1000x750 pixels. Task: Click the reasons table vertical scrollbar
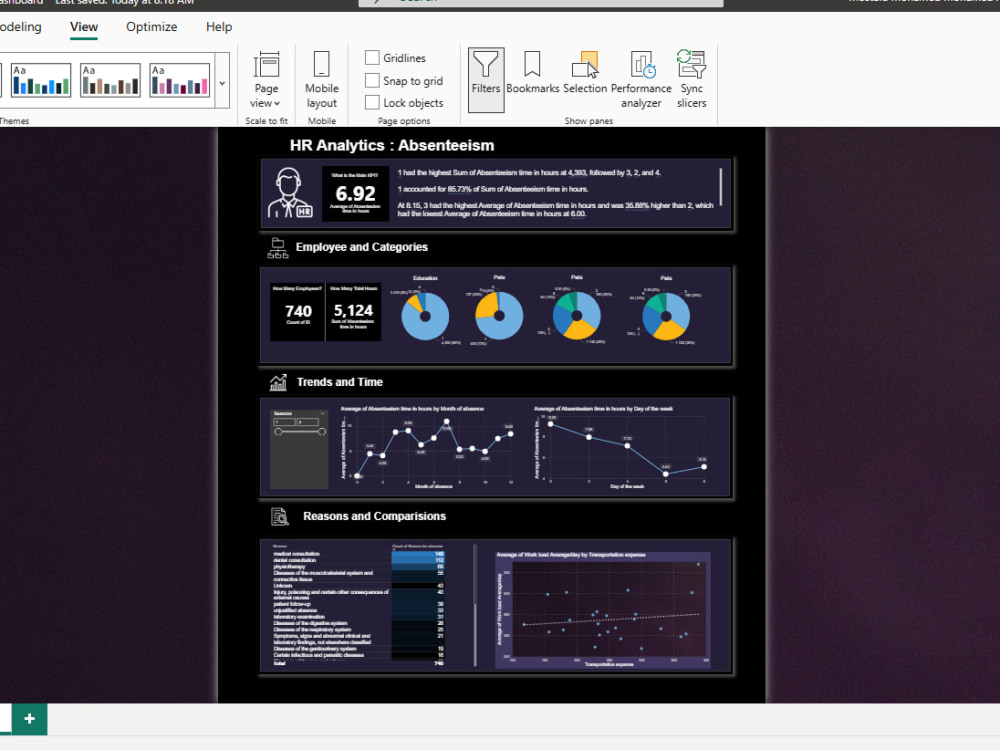click(x=475, y=605)
